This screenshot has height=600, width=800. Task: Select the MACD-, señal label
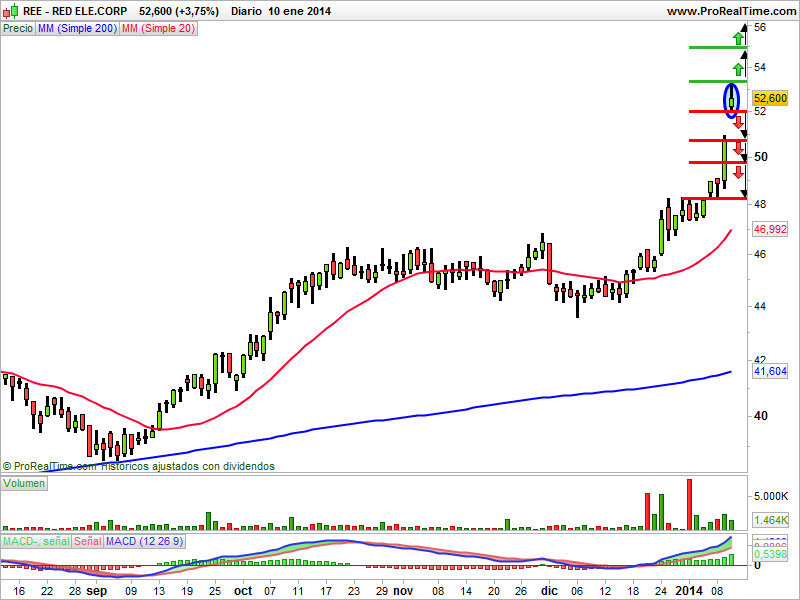click(x=36, y=541)
